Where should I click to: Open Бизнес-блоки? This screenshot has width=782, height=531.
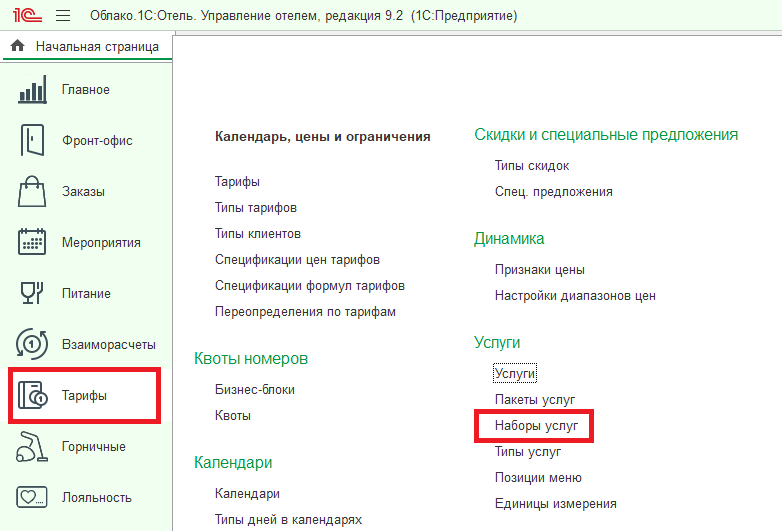(255, 389)
